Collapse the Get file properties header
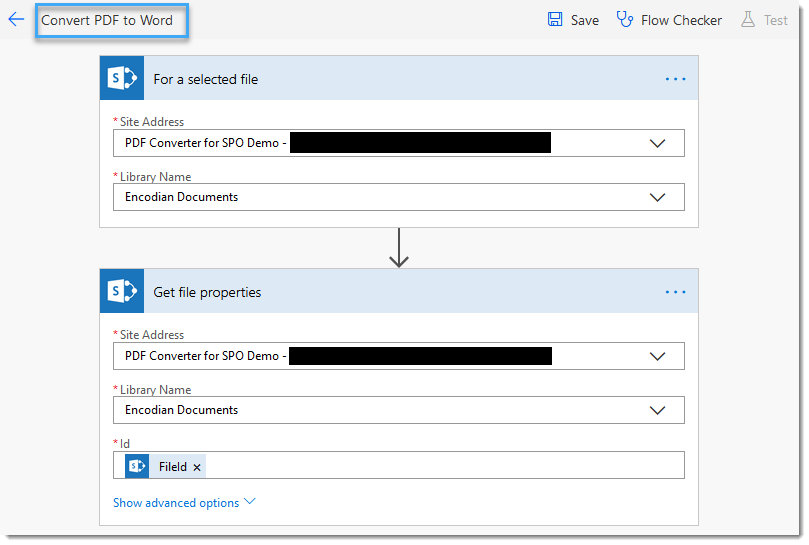 click(399, 291)
